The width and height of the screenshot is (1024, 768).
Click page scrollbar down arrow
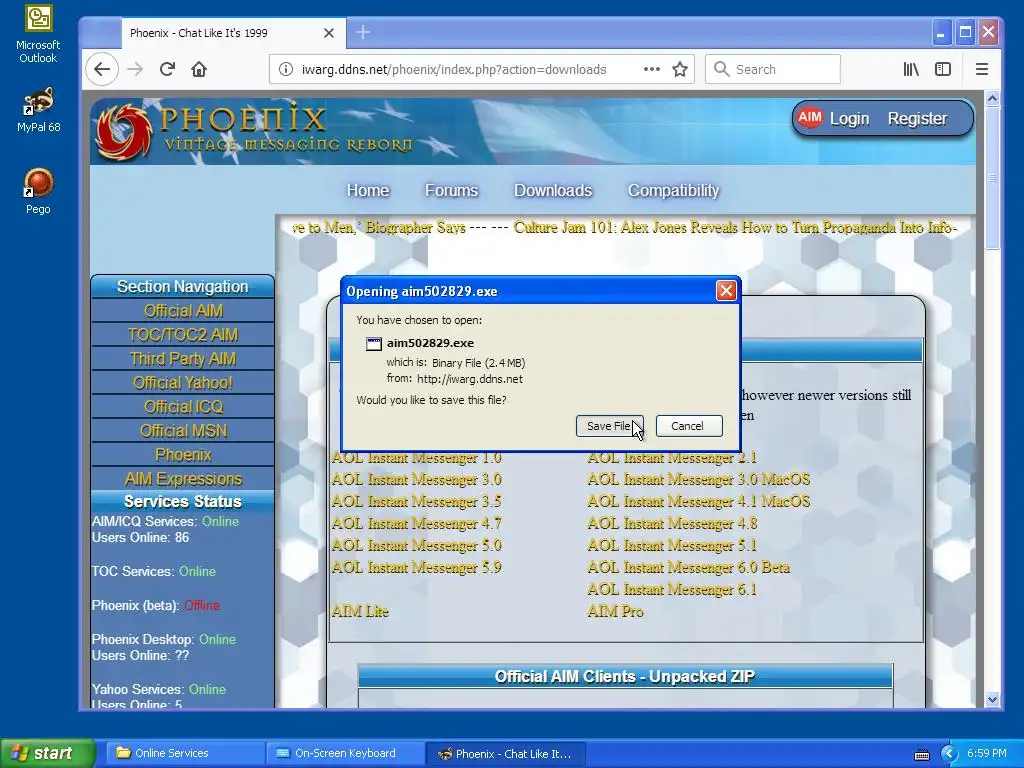tap(992, 699)
